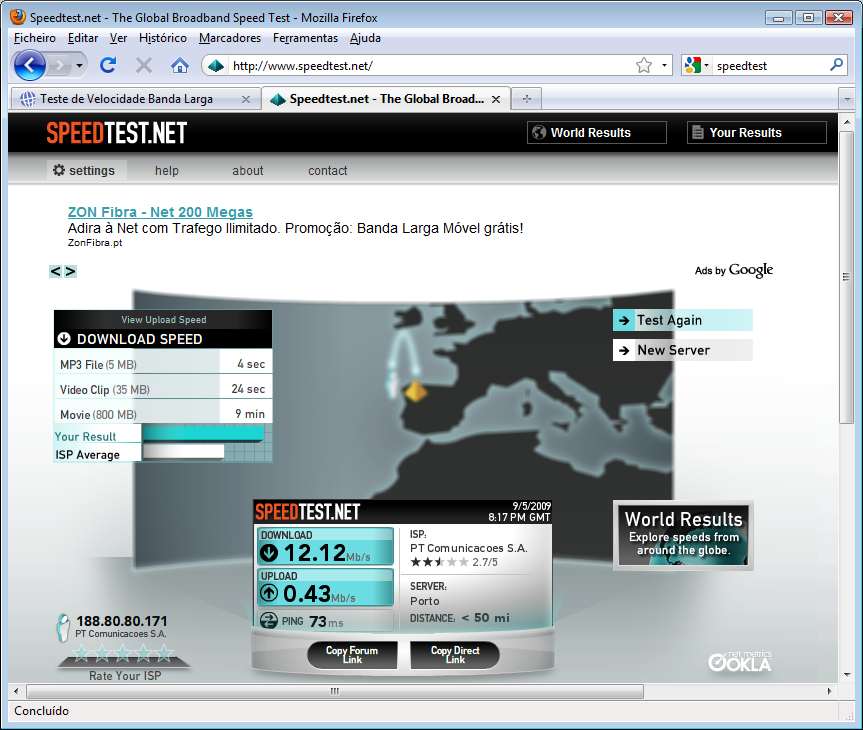Close the Speedtest.net tab
The width and height of the screenshot is (863, 730).
pyautogui.click(x=496, y=99)
